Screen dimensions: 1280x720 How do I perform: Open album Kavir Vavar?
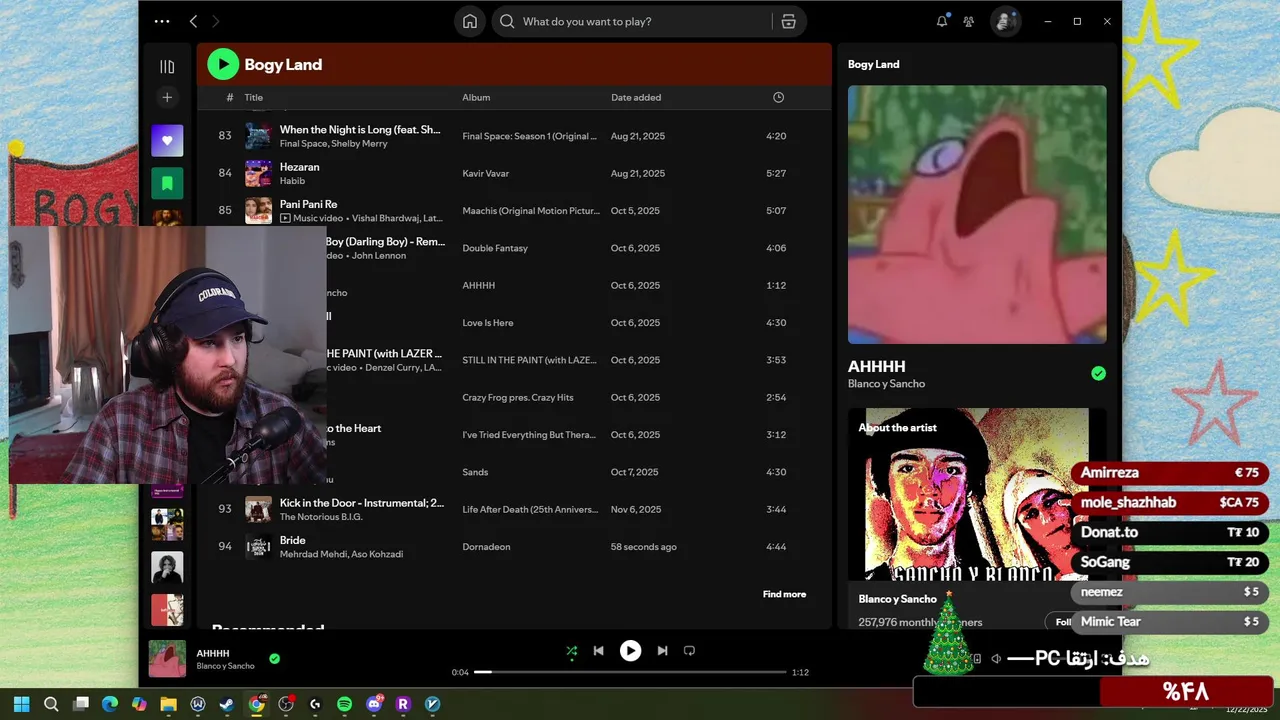point(485,173)
